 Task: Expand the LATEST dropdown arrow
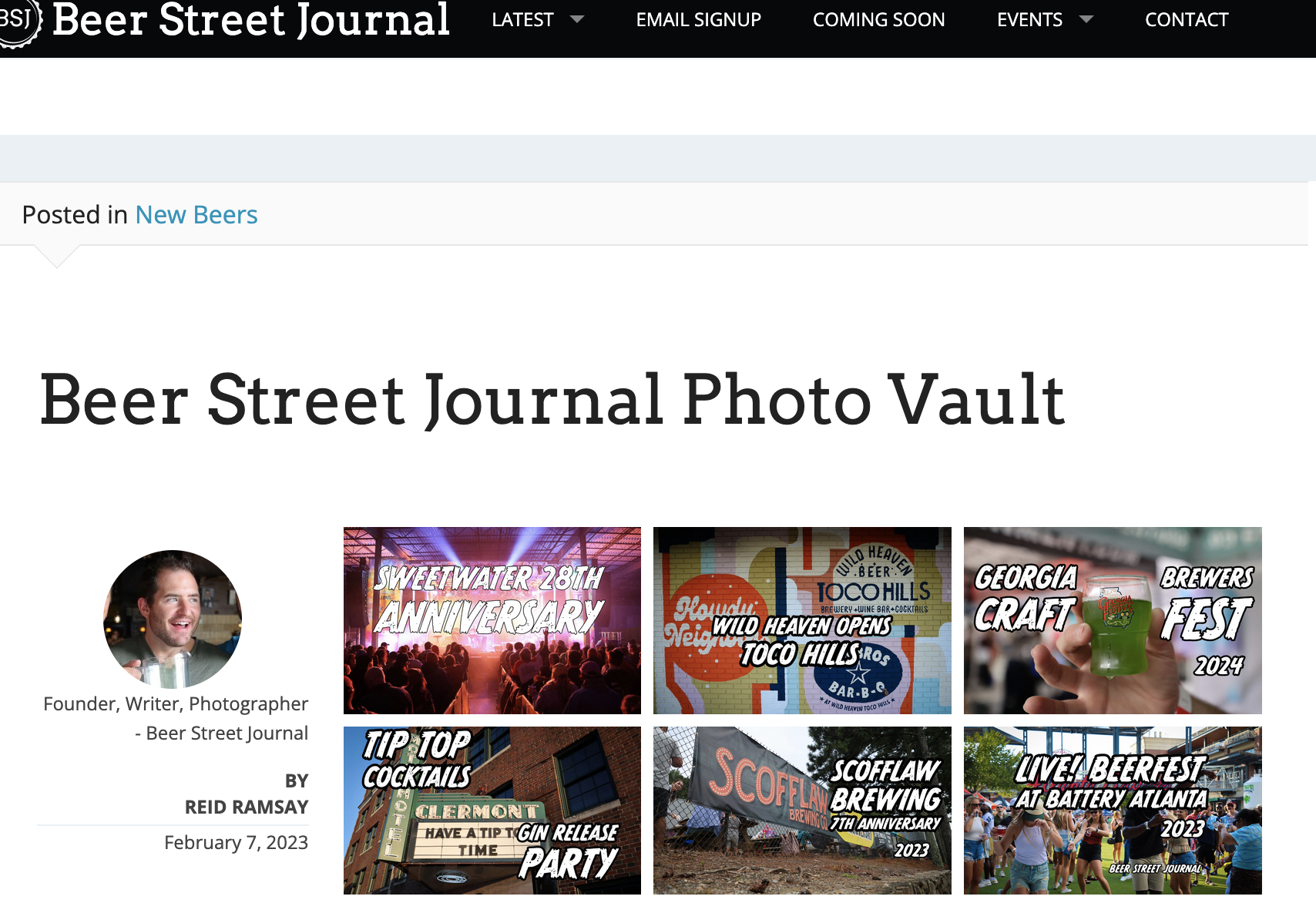click(577, 20)
